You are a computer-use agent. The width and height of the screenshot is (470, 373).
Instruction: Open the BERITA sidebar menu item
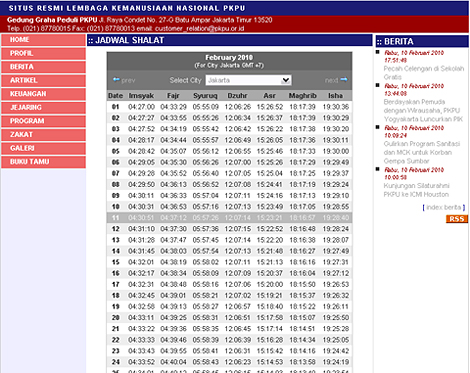pyautogui.click(x=43, y=67)
